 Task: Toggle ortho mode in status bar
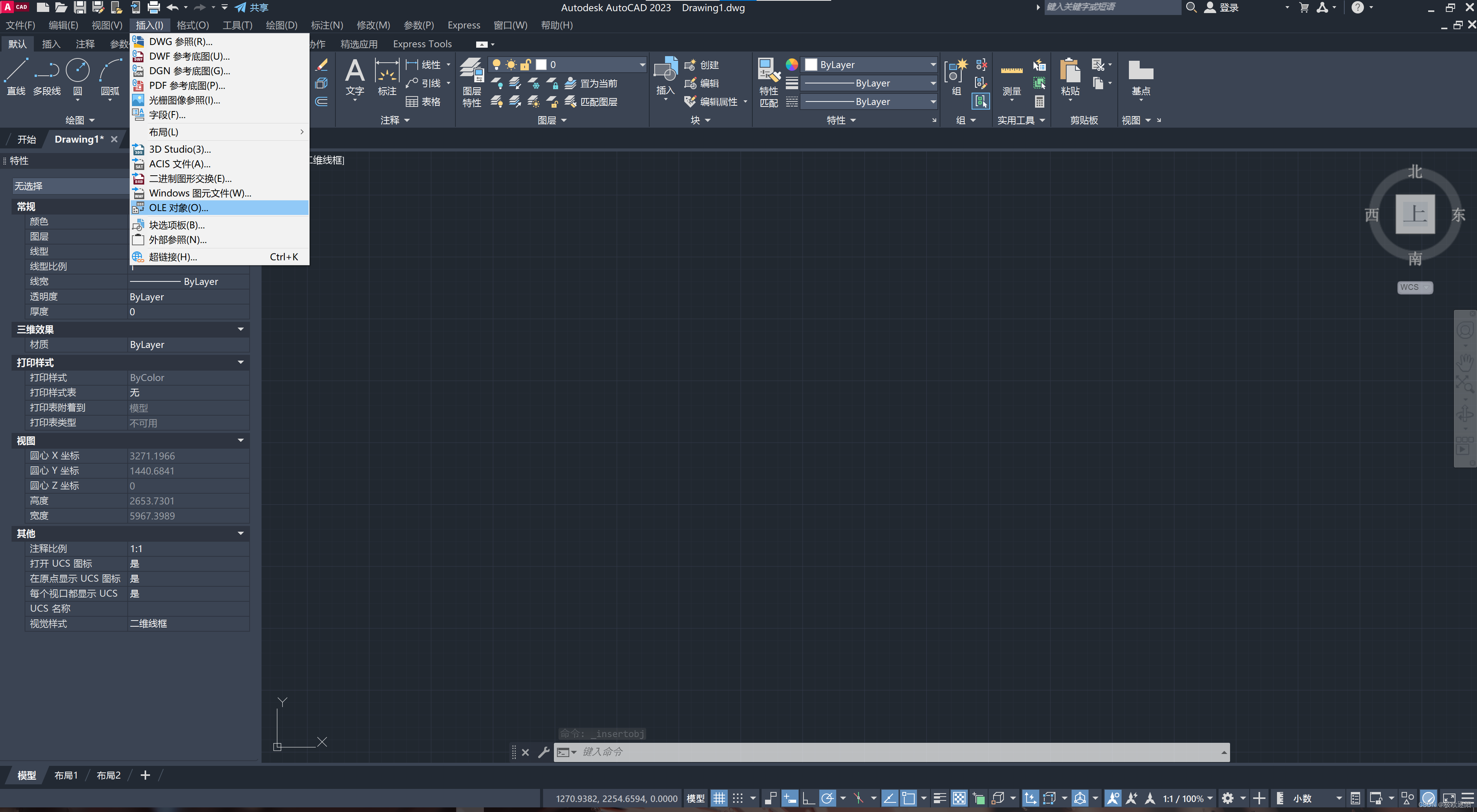coord(809,798)
